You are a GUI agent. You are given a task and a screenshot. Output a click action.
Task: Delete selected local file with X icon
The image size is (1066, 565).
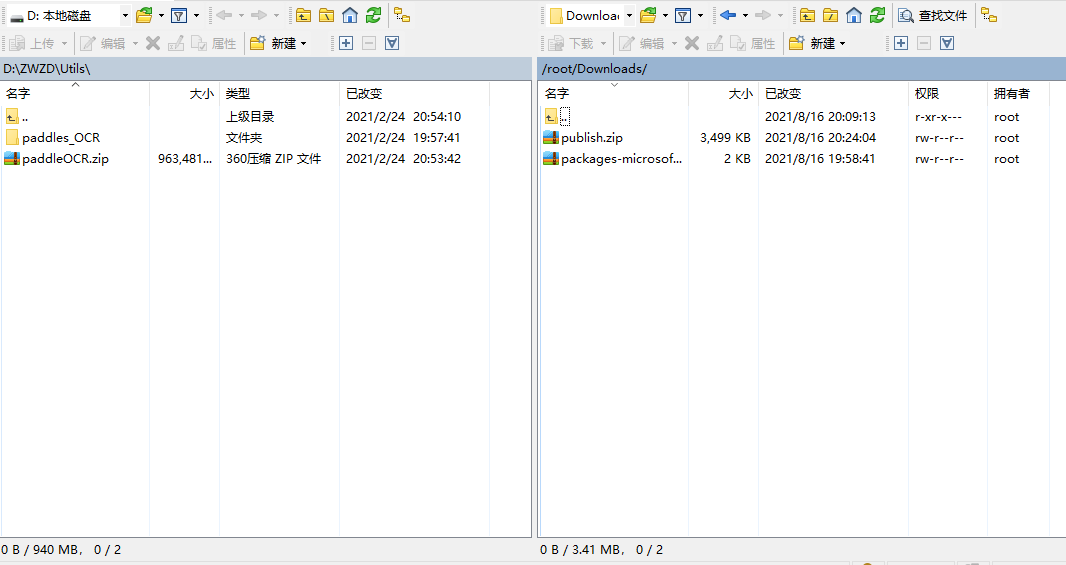[153, 44]
